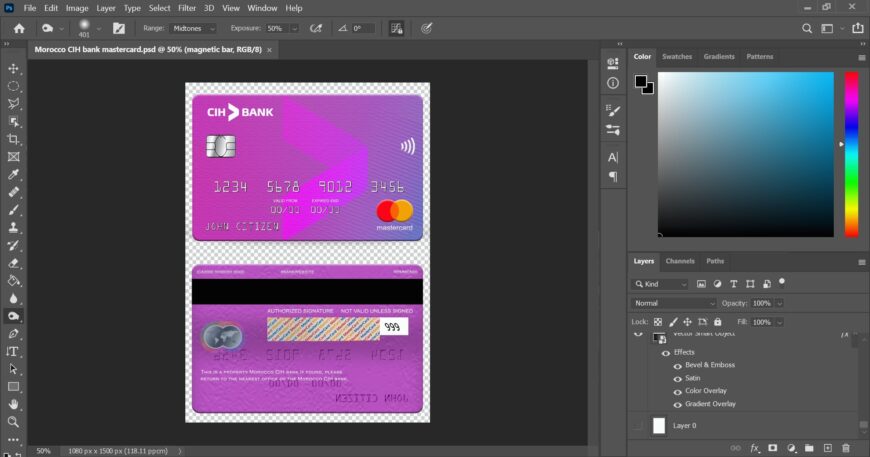Toggle visibility of all Effects
870x457 pixels.
point(665,353)
